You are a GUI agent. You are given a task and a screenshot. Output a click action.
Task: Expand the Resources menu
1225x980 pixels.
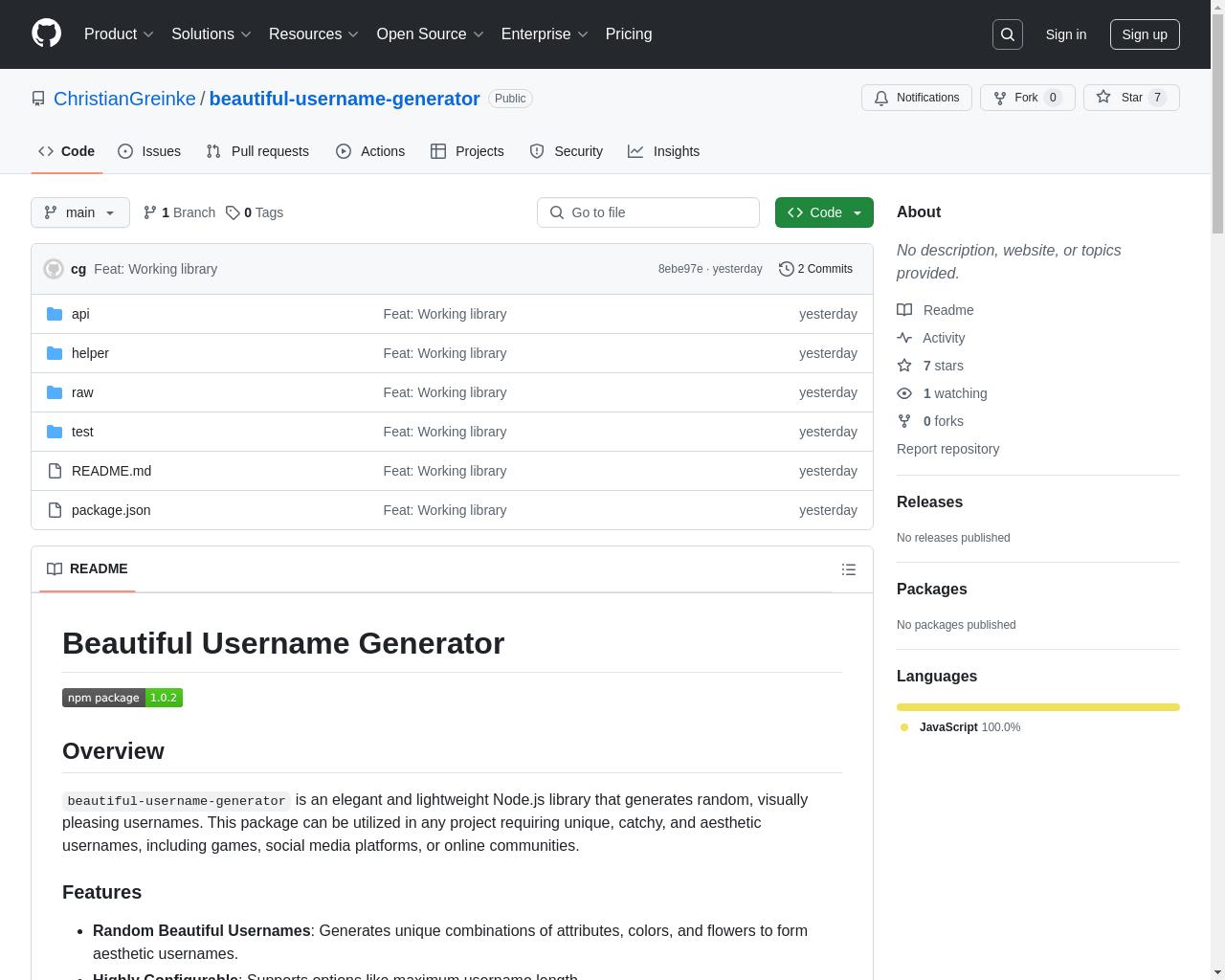point(314,34)
